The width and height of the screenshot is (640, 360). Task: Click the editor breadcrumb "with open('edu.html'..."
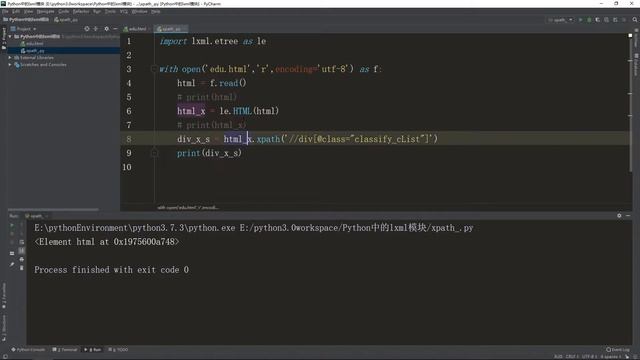tap(187, 208)
